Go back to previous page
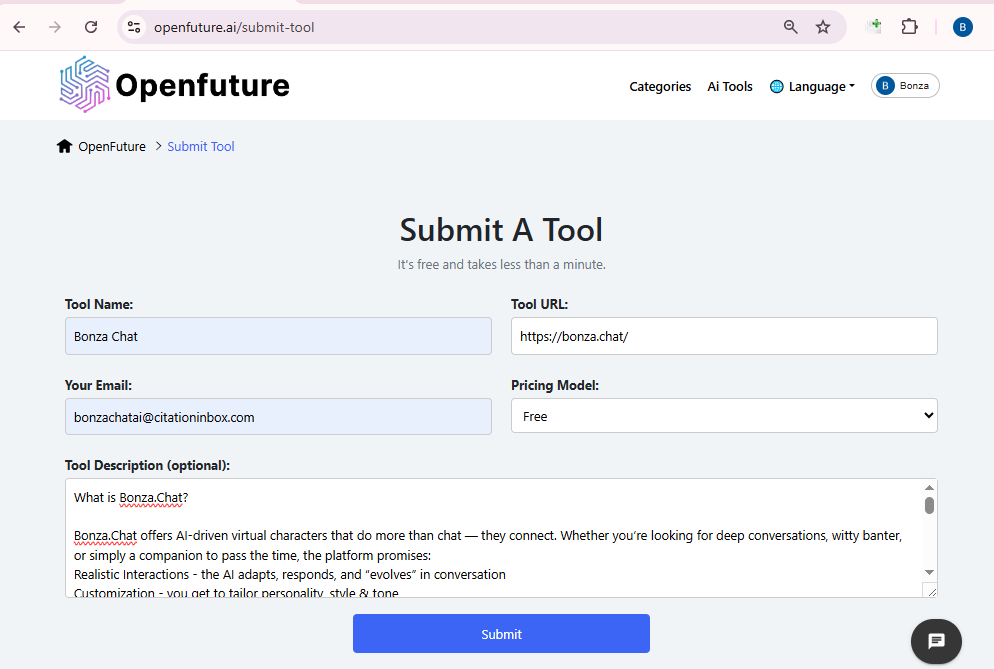 pyautogui.click(x=19, y=27)
